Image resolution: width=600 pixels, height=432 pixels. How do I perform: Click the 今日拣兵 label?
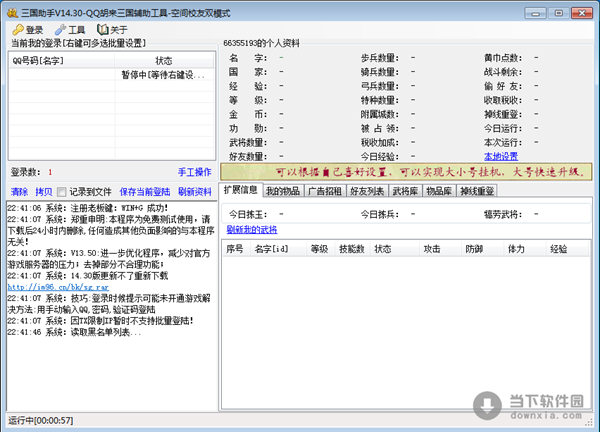click(x=380, y=214)
